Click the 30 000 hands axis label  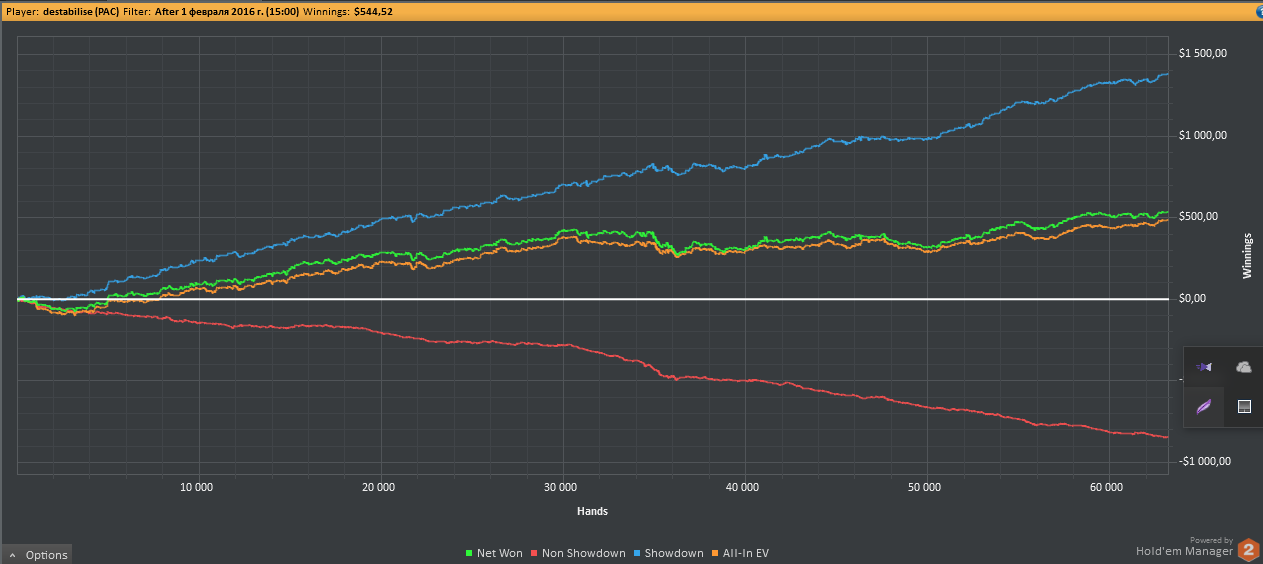point(560,487)
